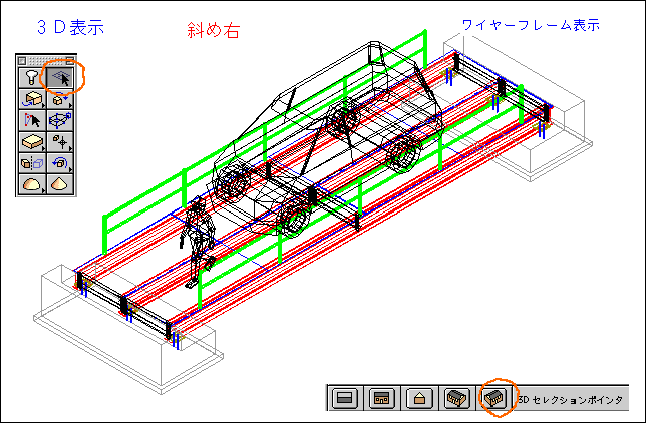Viewport: 646px width, 423px height.
Task: Pick the 3D reshape vertex pointer tool
Action: click(32, 120)
